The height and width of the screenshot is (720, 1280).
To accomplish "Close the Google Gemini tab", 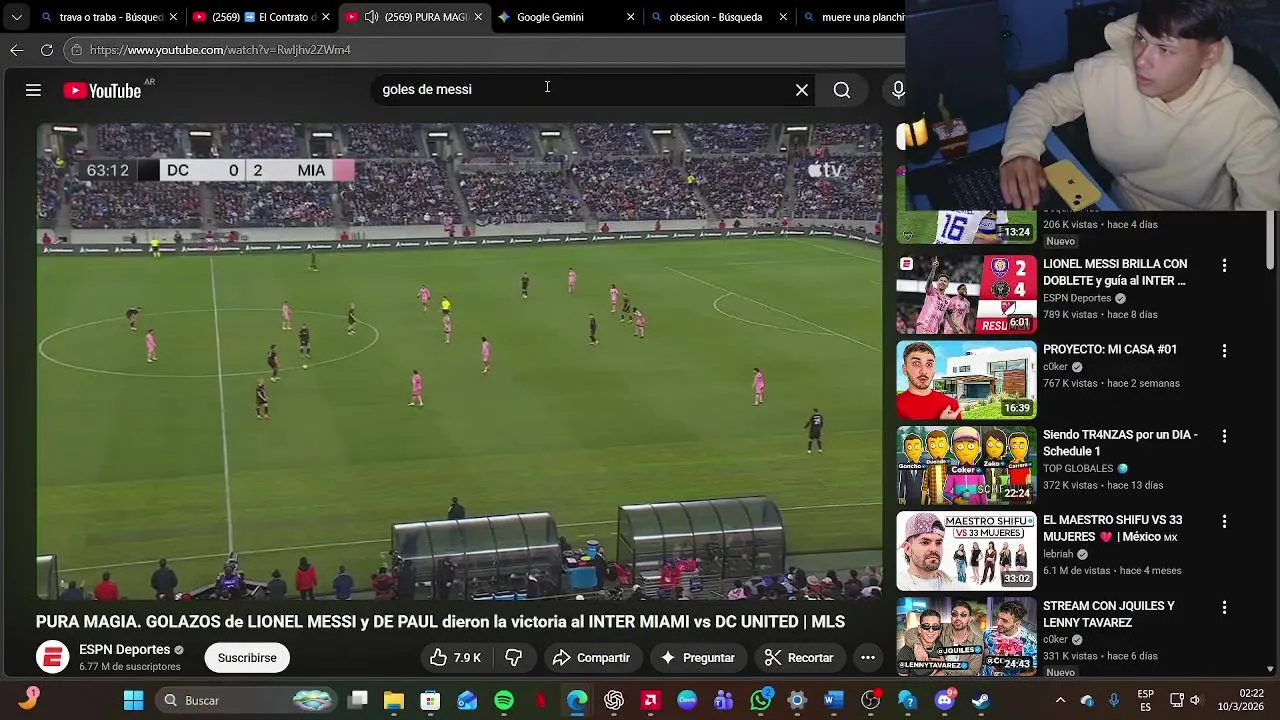I will (x=630, y=17).
